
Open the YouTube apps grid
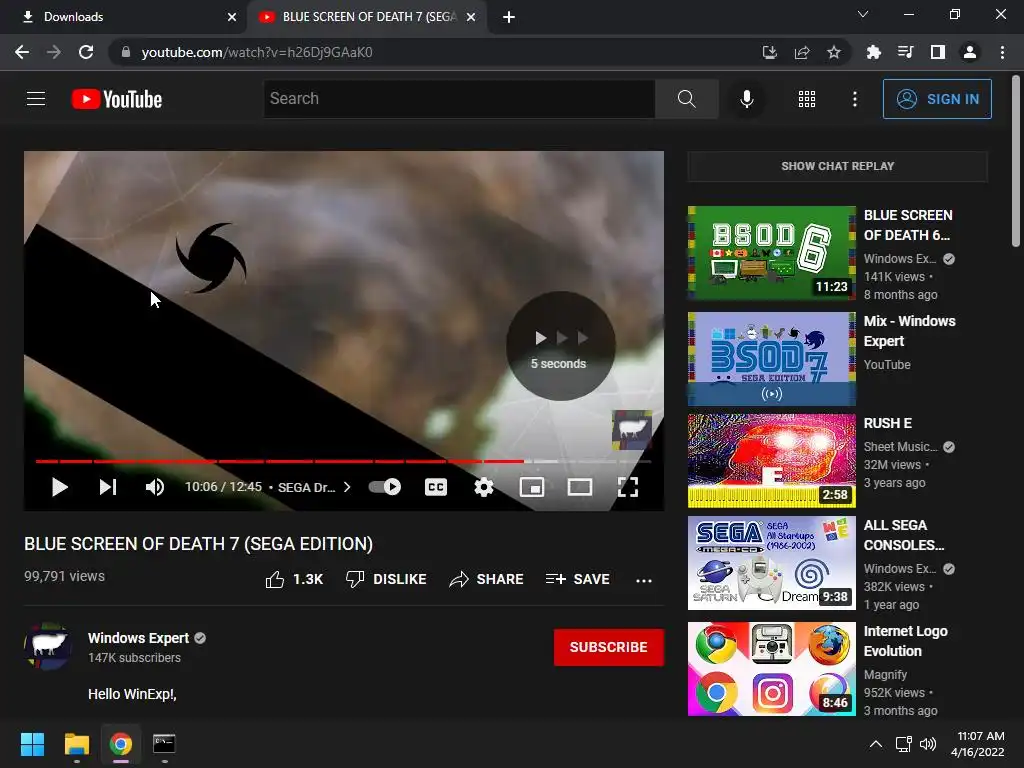(x=807, y=99)
